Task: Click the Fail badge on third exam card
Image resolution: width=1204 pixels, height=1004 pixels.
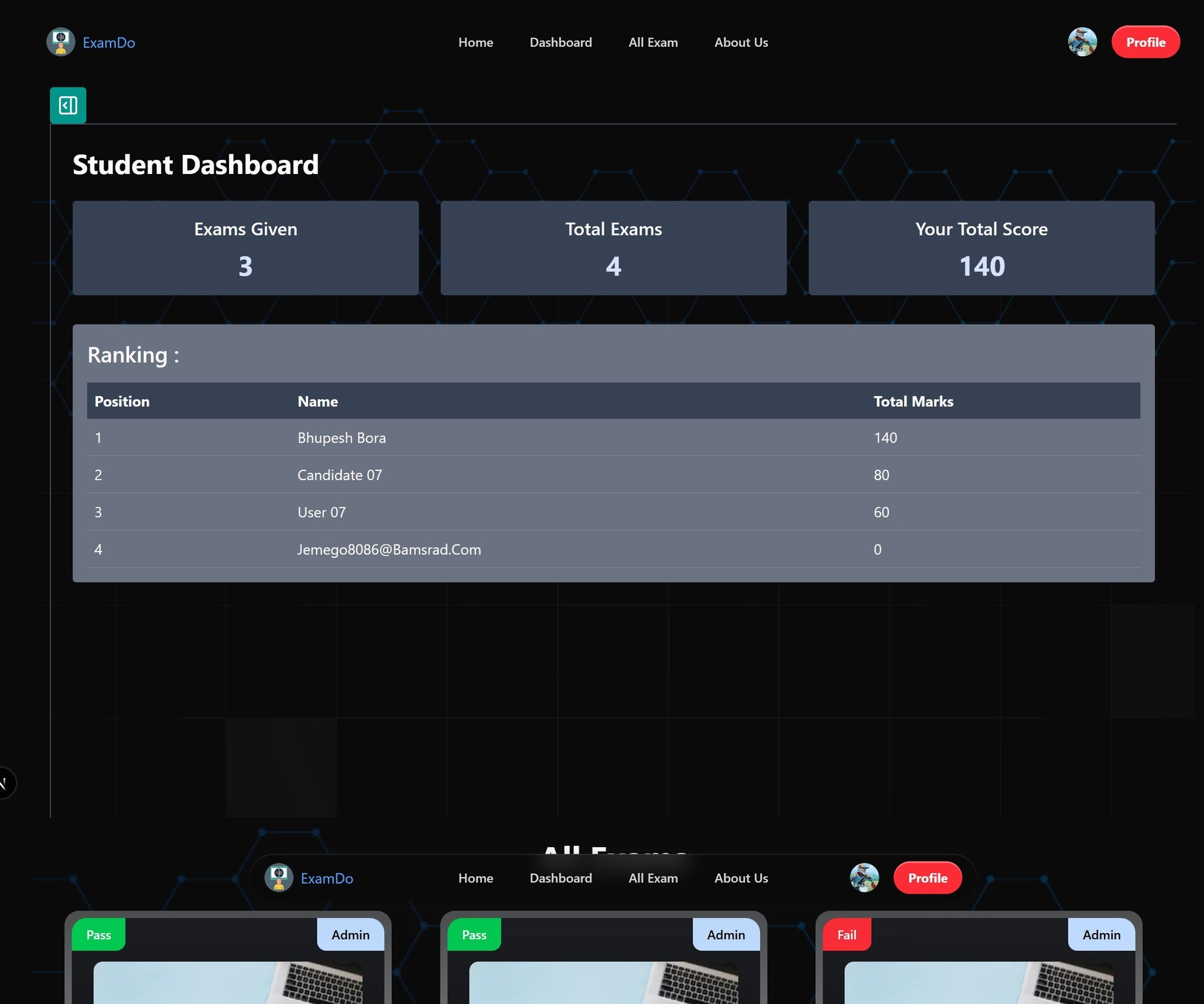Action: tap(846, 934)
